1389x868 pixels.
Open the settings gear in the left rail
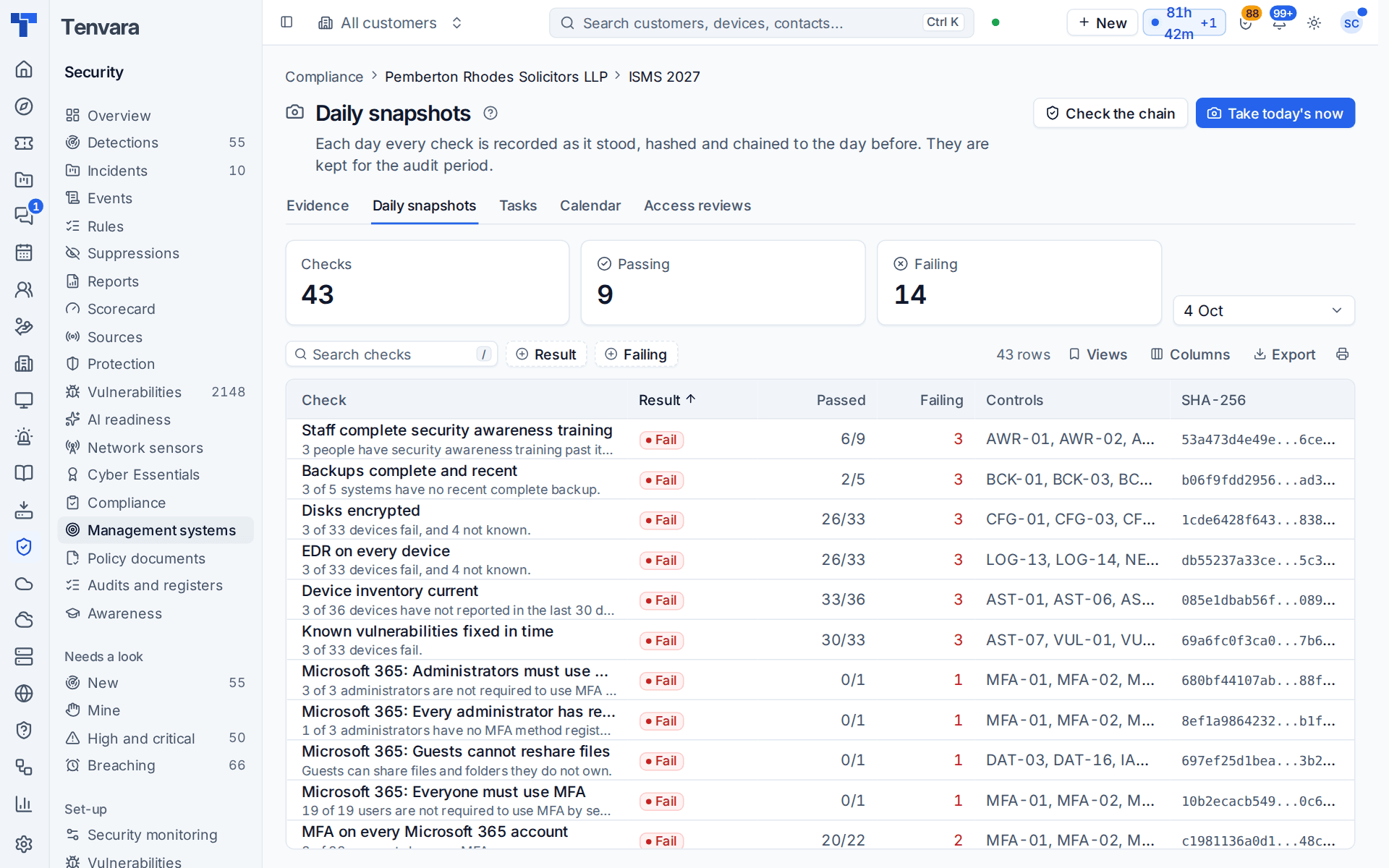[x=24, y=843]
